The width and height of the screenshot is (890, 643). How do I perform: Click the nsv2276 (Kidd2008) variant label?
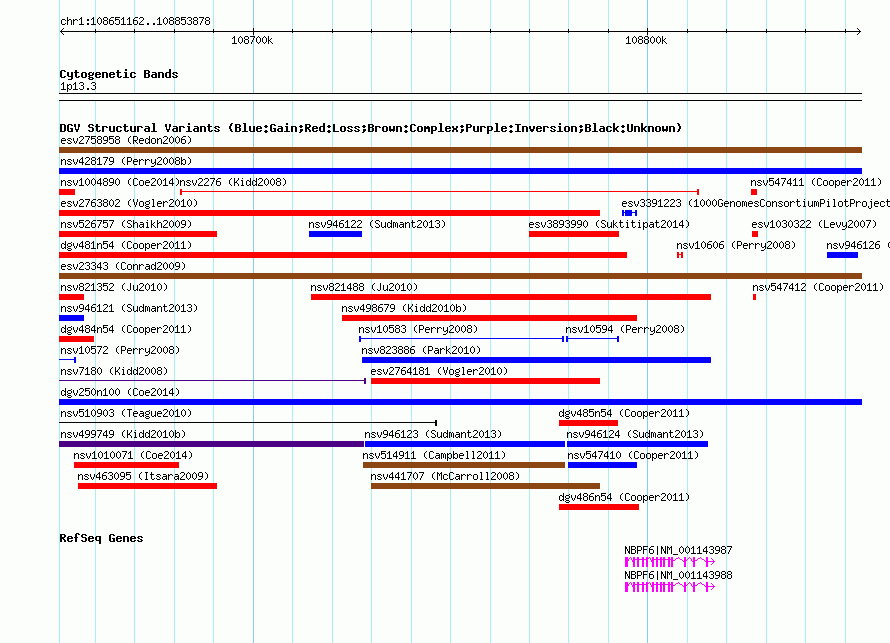click(233, 182)
